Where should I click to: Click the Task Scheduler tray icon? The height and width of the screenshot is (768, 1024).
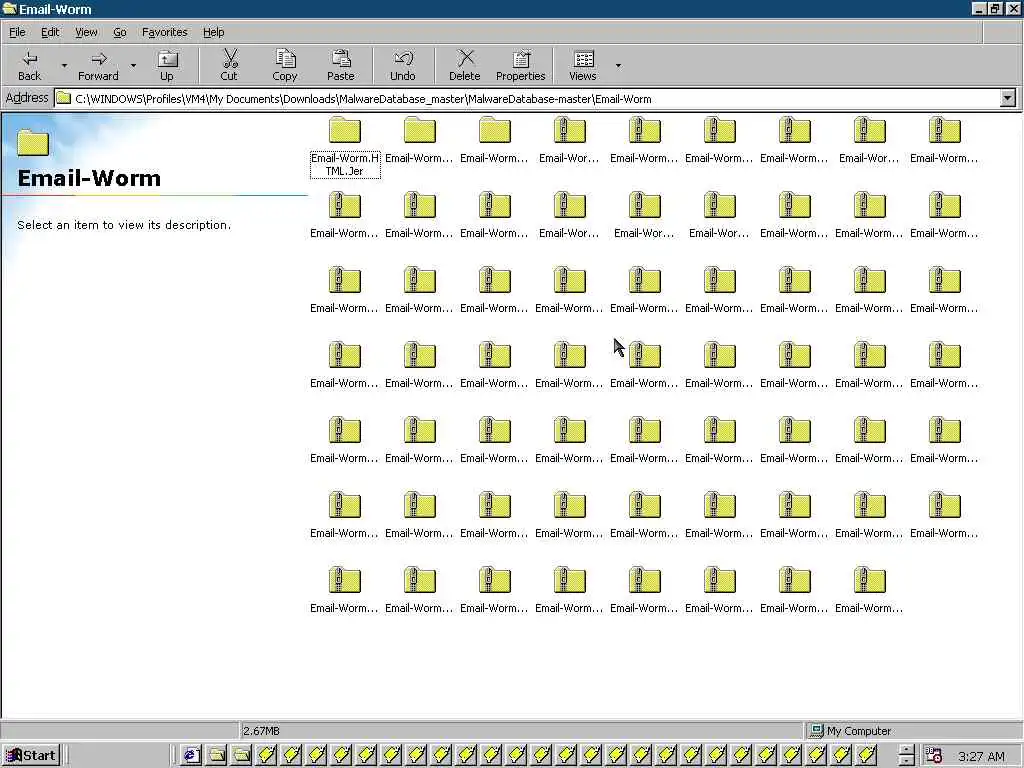934,756
